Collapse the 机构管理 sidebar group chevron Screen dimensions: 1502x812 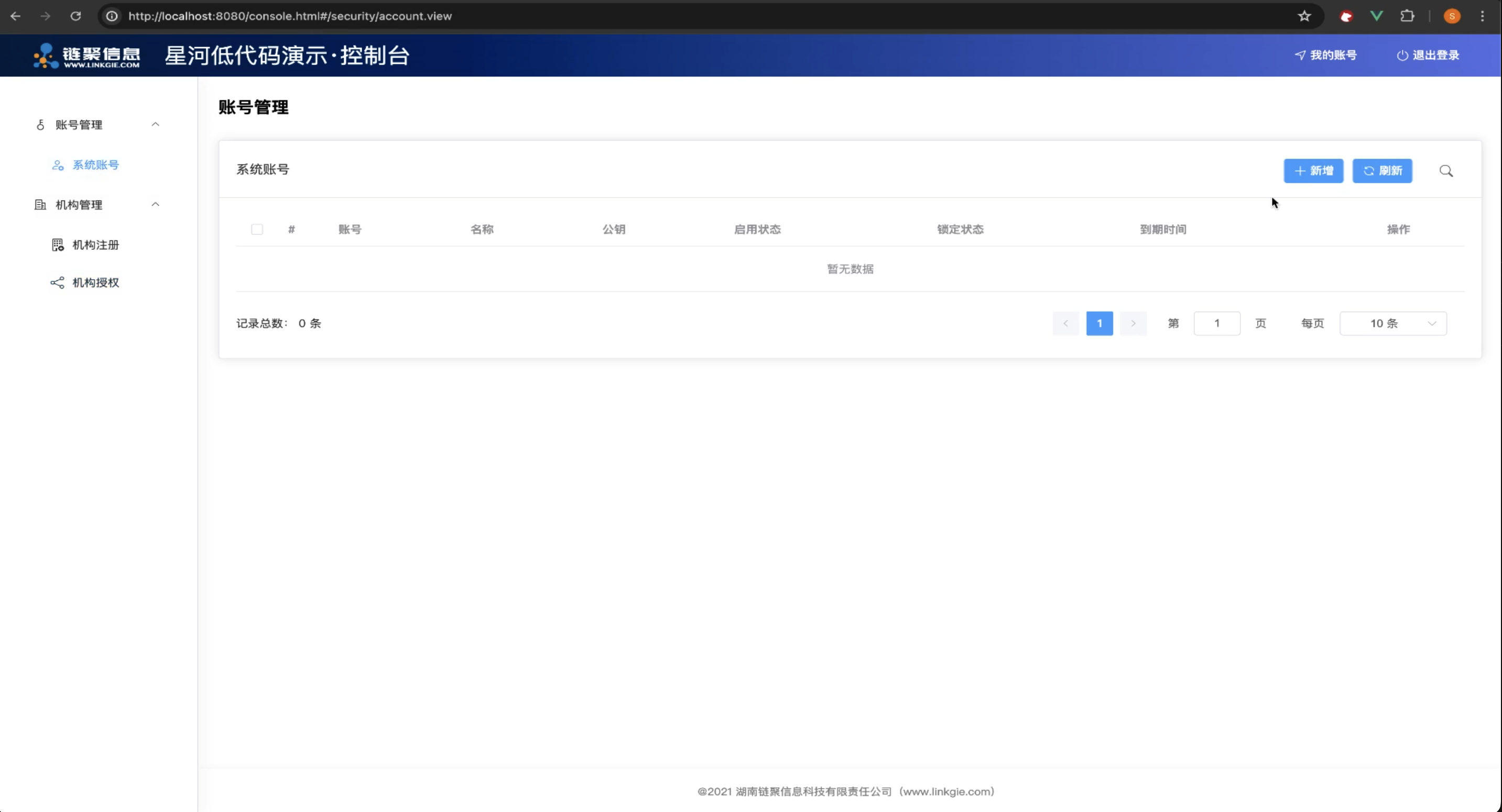point(155,204)
